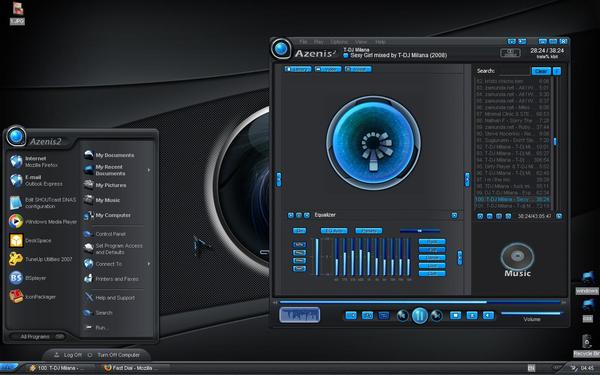Toggle the equalizer On button
The width and height of the screenshot is (600, 375).
[299, 231]
